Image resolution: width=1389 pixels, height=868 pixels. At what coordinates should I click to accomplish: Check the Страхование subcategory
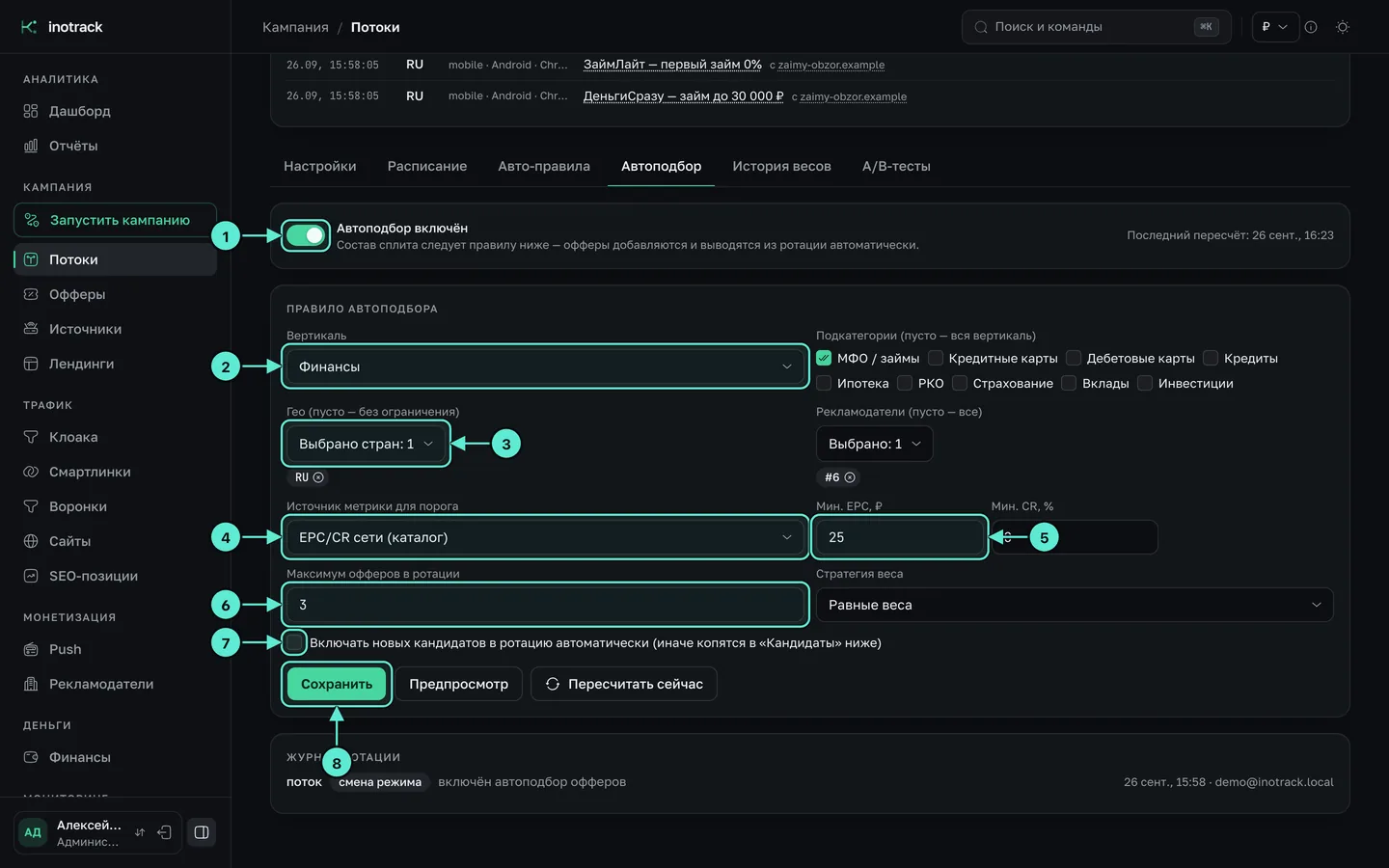[960, 383]
